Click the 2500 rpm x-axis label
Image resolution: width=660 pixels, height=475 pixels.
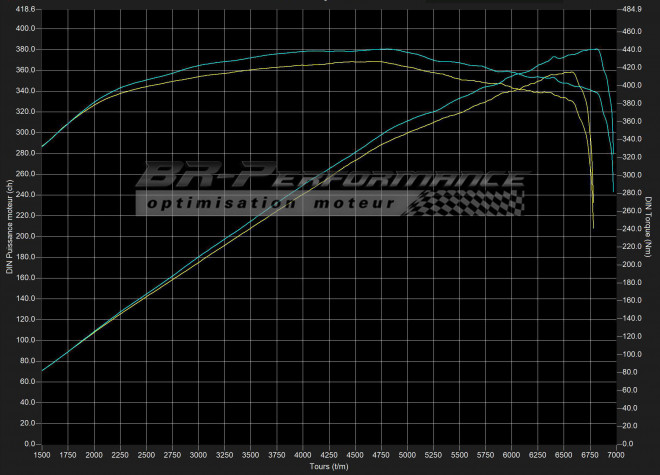click(146, 454)
